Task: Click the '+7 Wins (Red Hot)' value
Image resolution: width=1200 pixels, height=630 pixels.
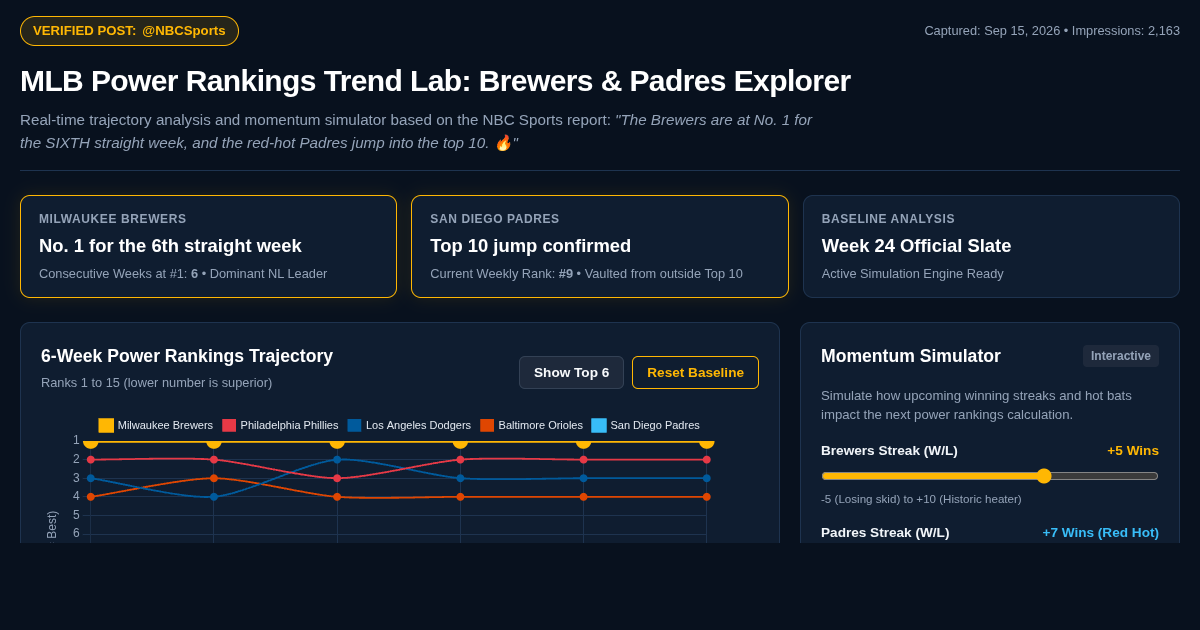Action: 1101,533
